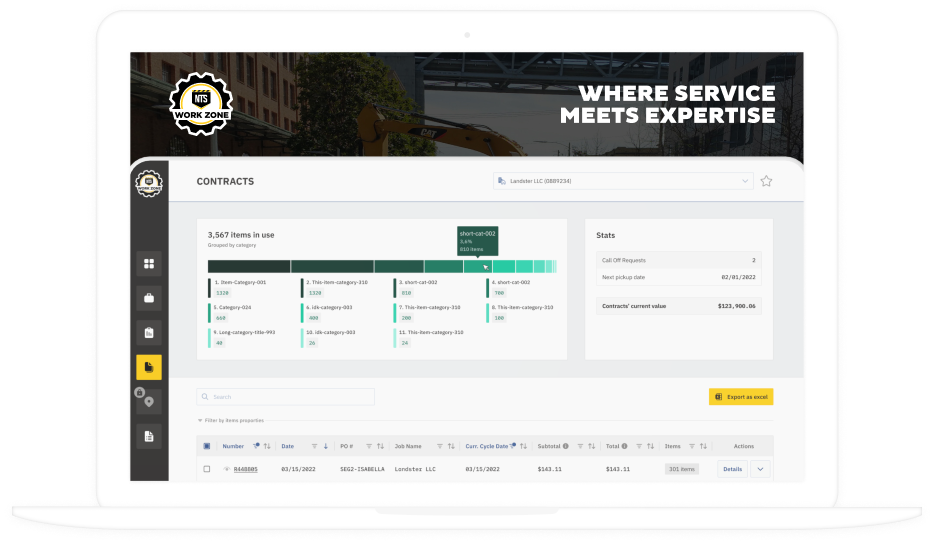The height and width of the screenshot is (544, 934).
Task: Star the current company as favorite
Action: tap(766, 181)
